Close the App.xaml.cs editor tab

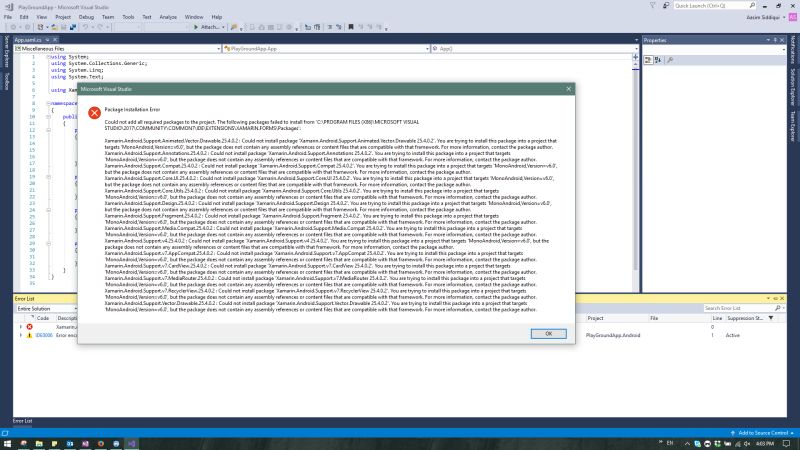coord(55,40)
